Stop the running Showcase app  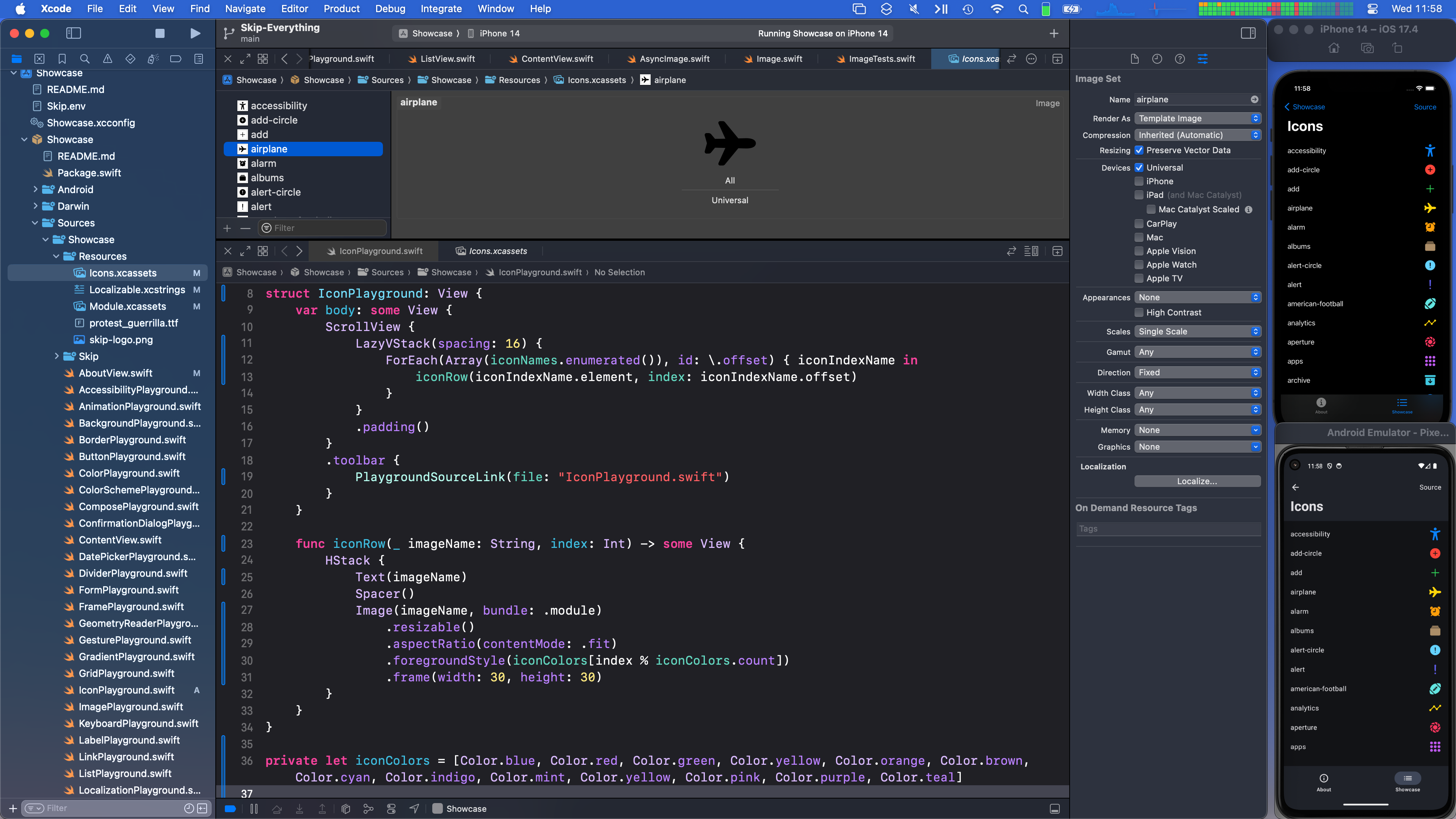coord(160,33)
